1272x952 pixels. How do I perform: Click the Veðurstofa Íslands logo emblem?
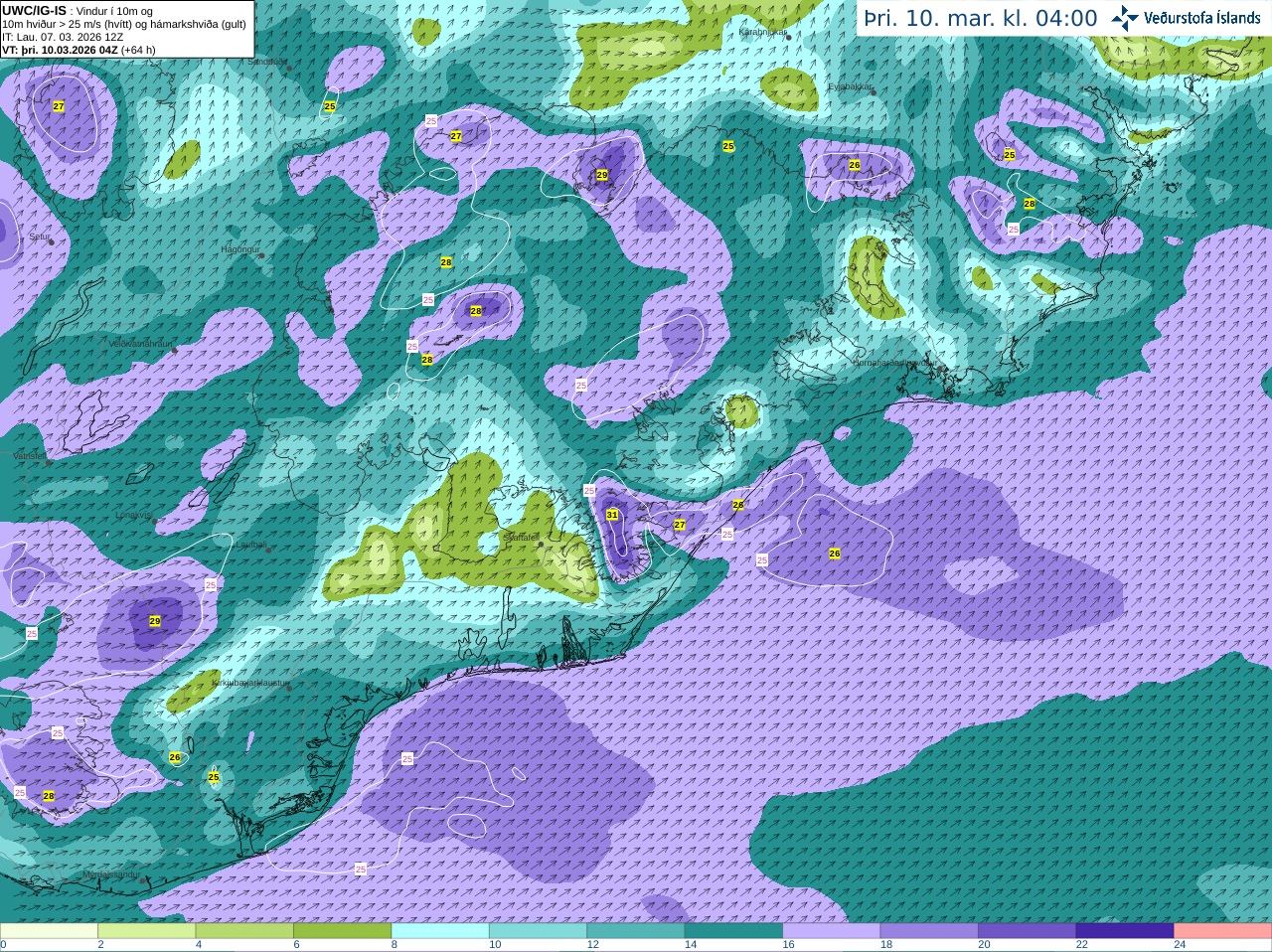[1125, 18]
